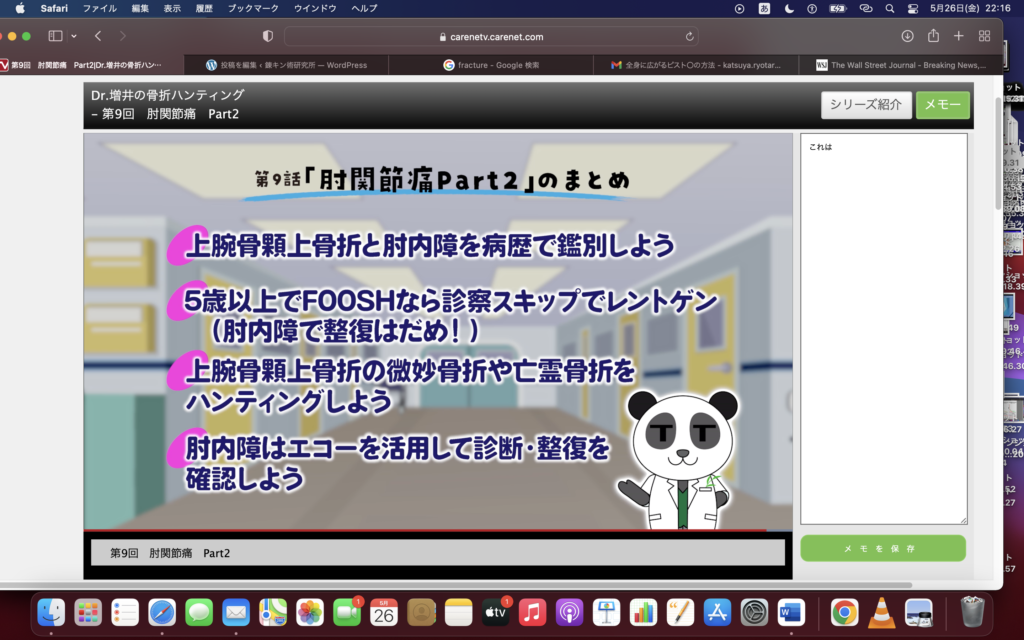Open the Wall Street Journal tab

(900, 65)
